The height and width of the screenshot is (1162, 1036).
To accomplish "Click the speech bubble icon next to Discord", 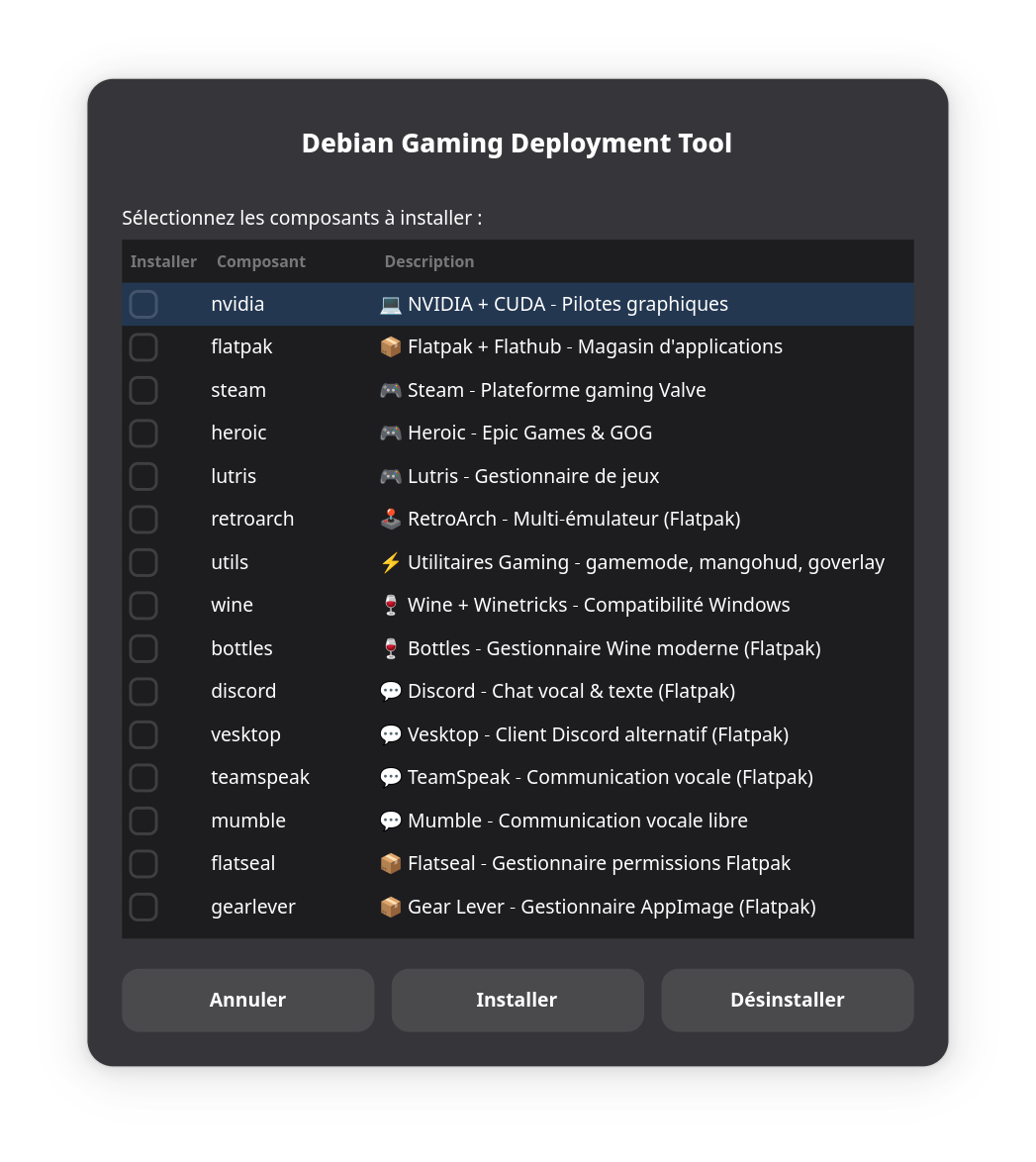I will tap(390, 691).
